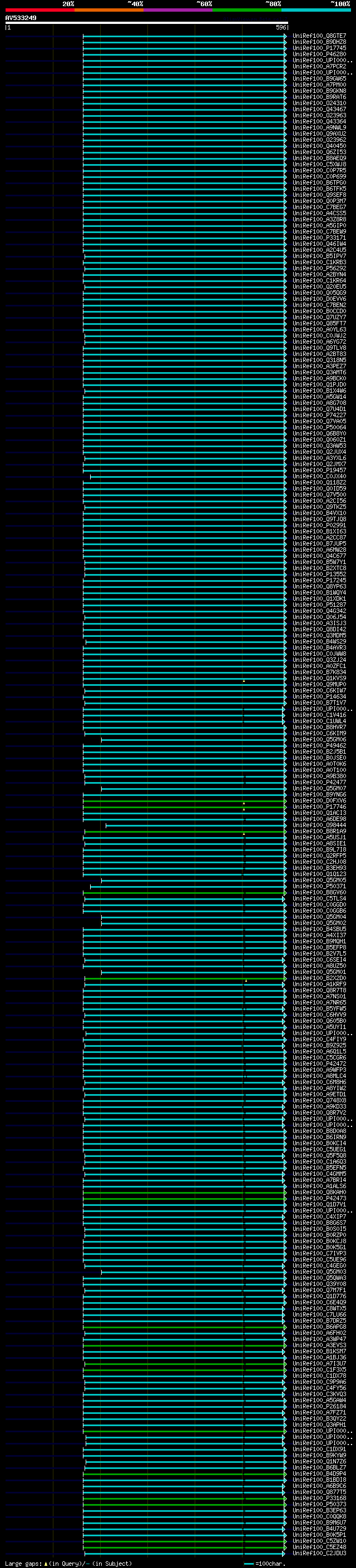
Task: Select the UniRef100_A0T0K6 entry
Action: click(319, 764)
